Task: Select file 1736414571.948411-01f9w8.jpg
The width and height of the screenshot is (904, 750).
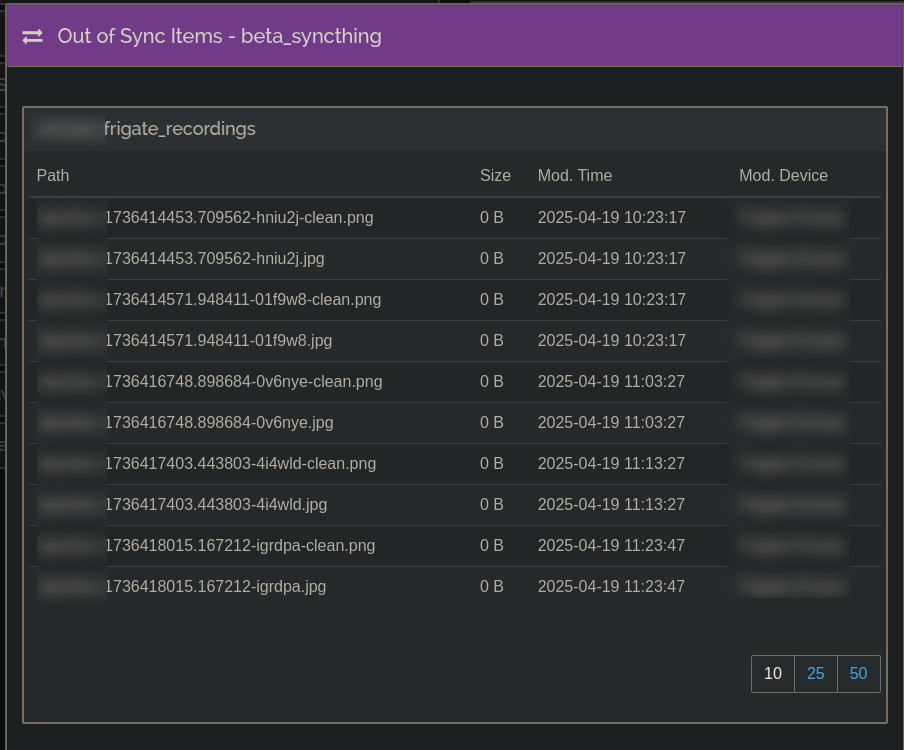Action: (219, 340)
